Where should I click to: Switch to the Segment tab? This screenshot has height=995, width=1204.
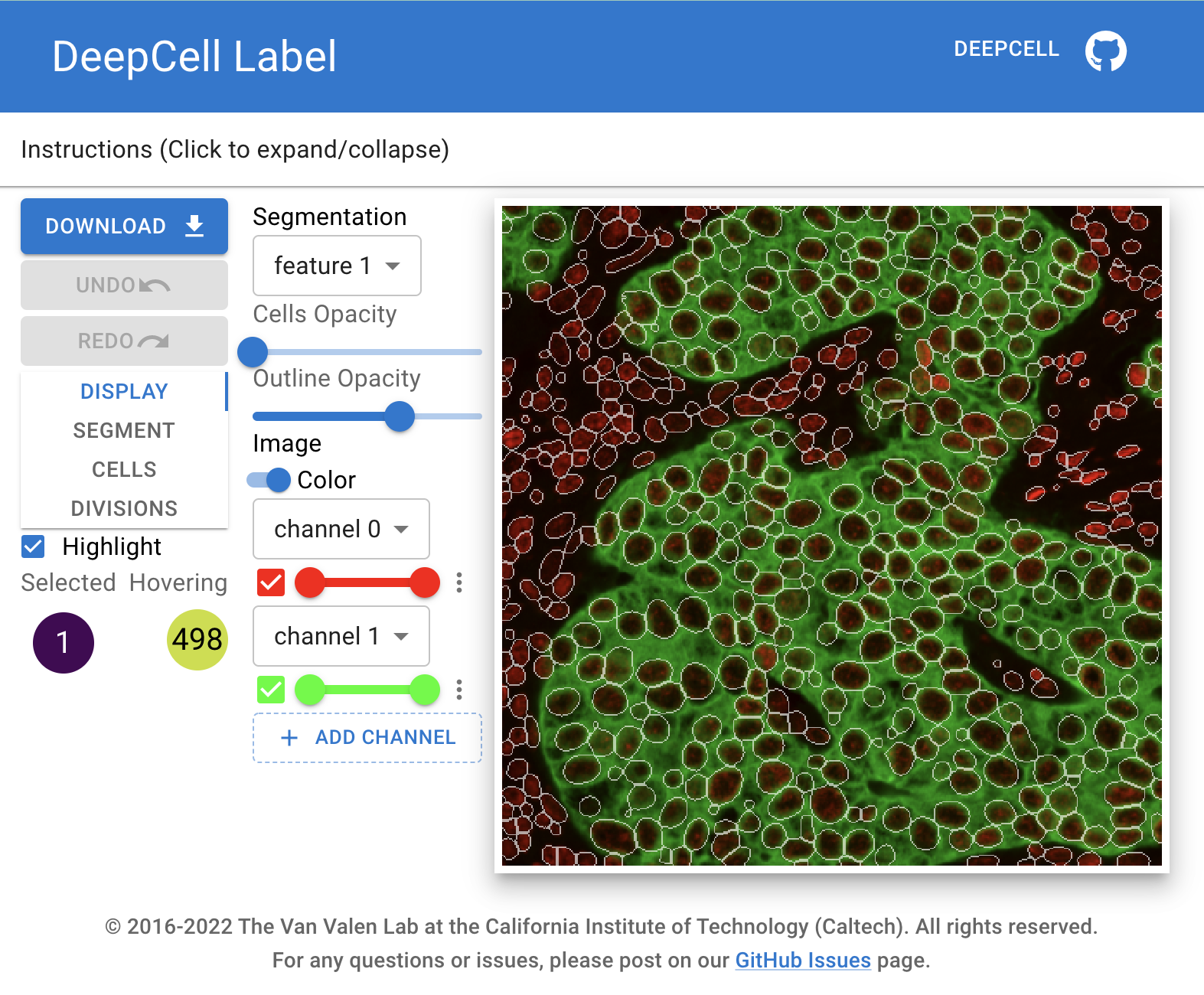point(124,430)
